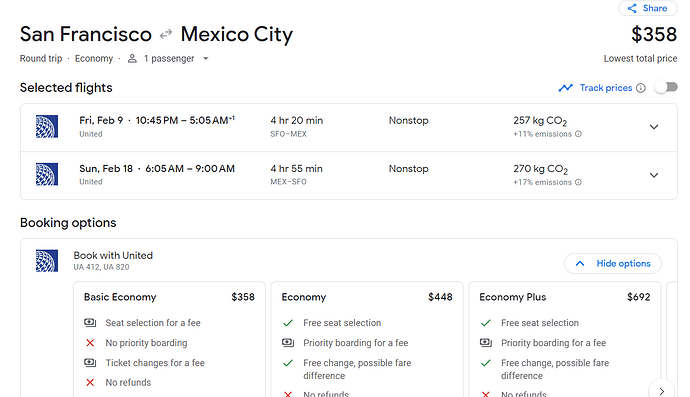Click green check beside Economy Free change
This screenshot has height=397, width=690.
[288, 363]
